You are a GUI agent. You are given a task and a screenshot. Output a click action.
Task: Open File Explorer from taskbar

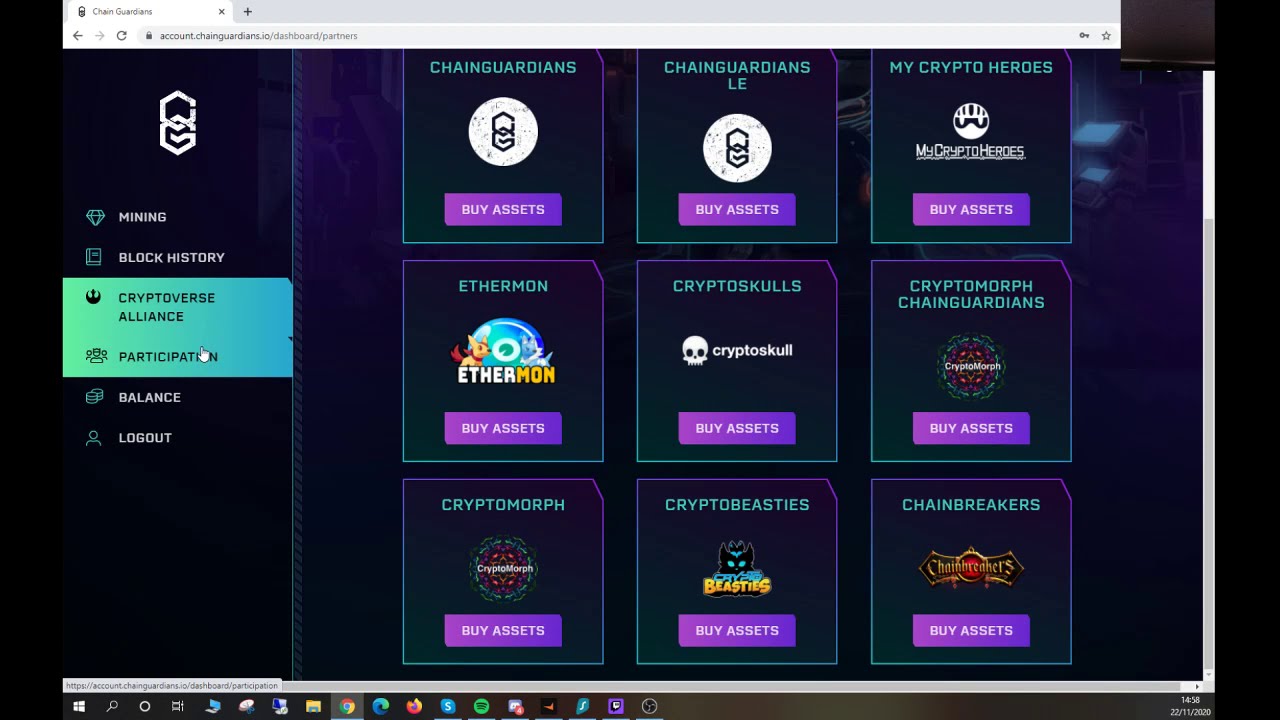pos(313,706)
